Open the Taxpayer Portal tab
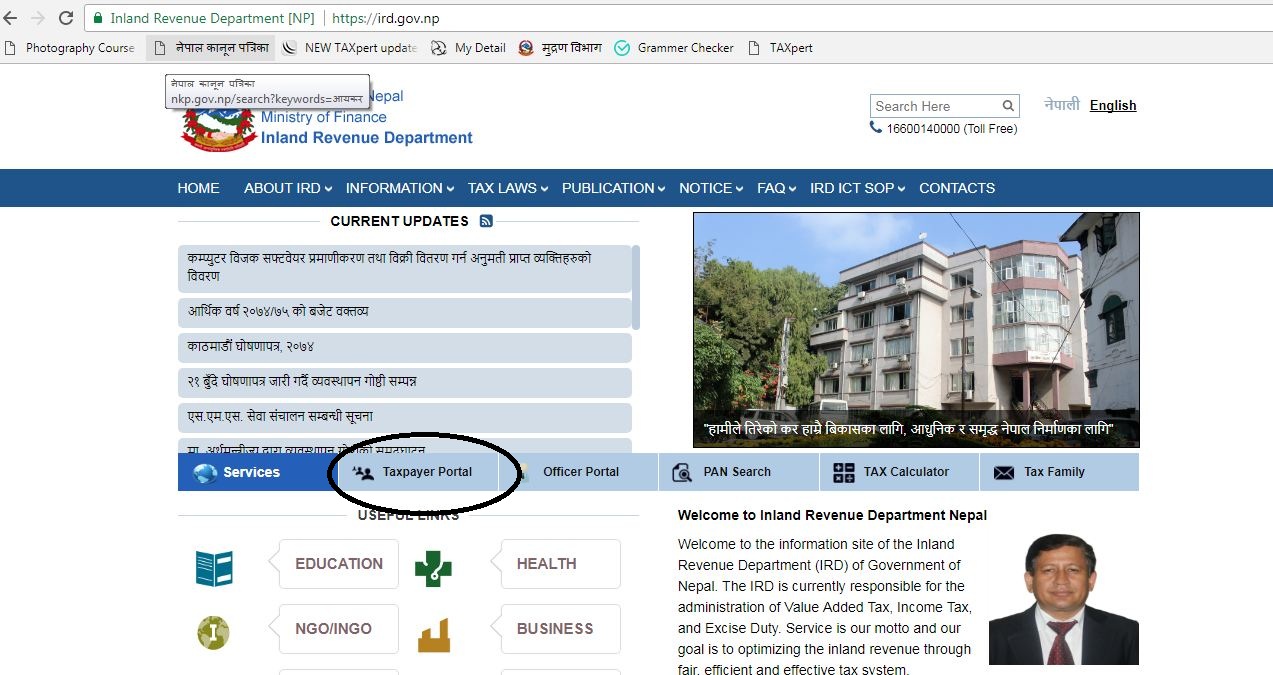This screenshot has width=1273, height=675. tap(418, 472)
